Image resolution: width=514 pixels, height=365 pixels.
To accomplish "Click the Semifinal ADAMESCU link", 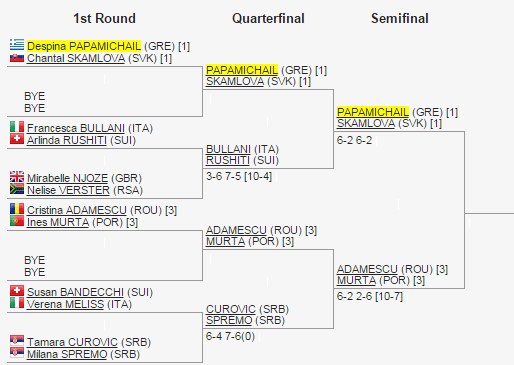I will point(367,269).
